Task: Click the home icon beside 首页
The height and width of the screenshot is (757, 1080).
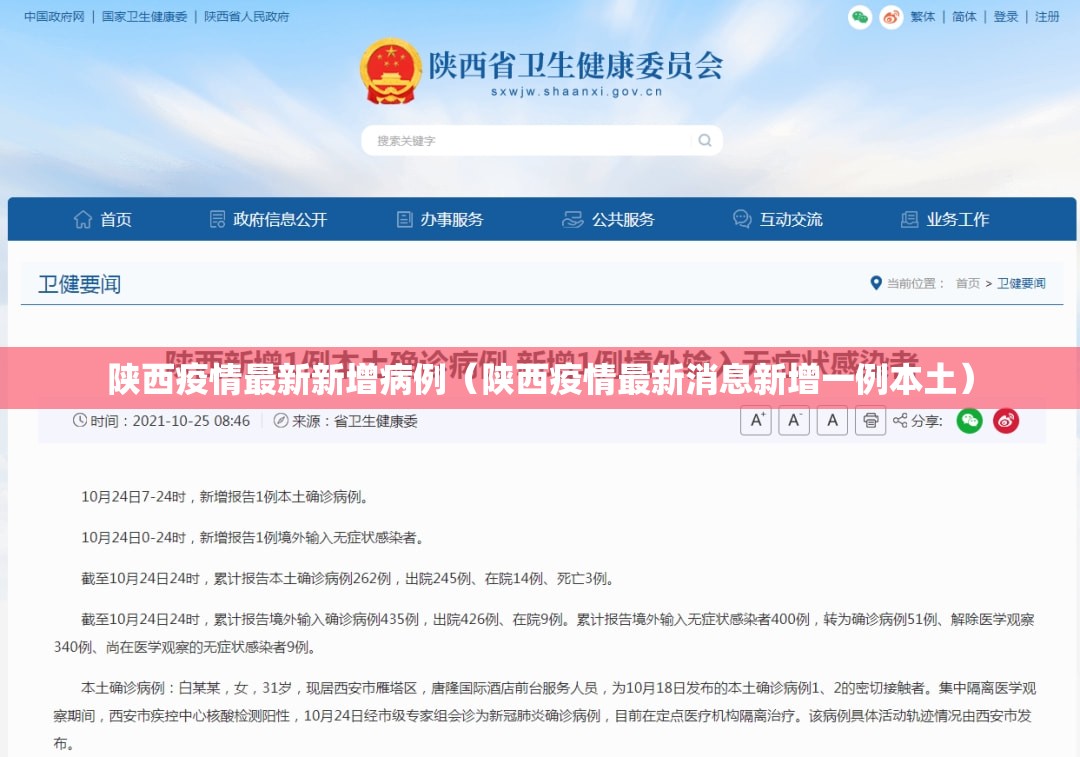Action: [x=83, y=220]
